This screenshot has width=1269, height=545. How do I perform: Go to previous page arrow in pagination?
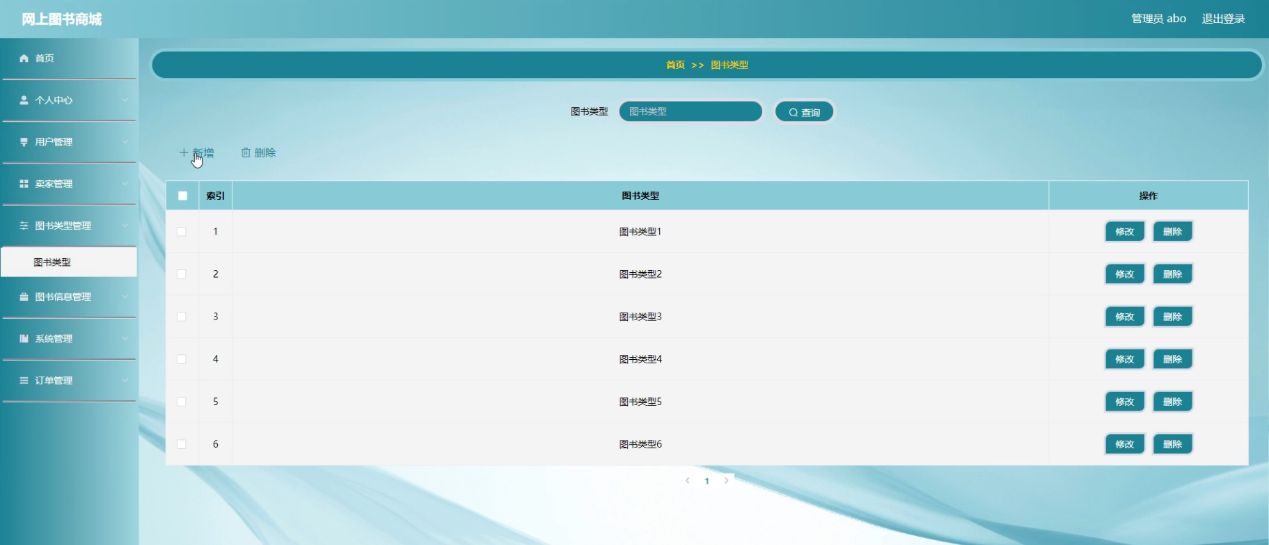click(x=687, y=481)
